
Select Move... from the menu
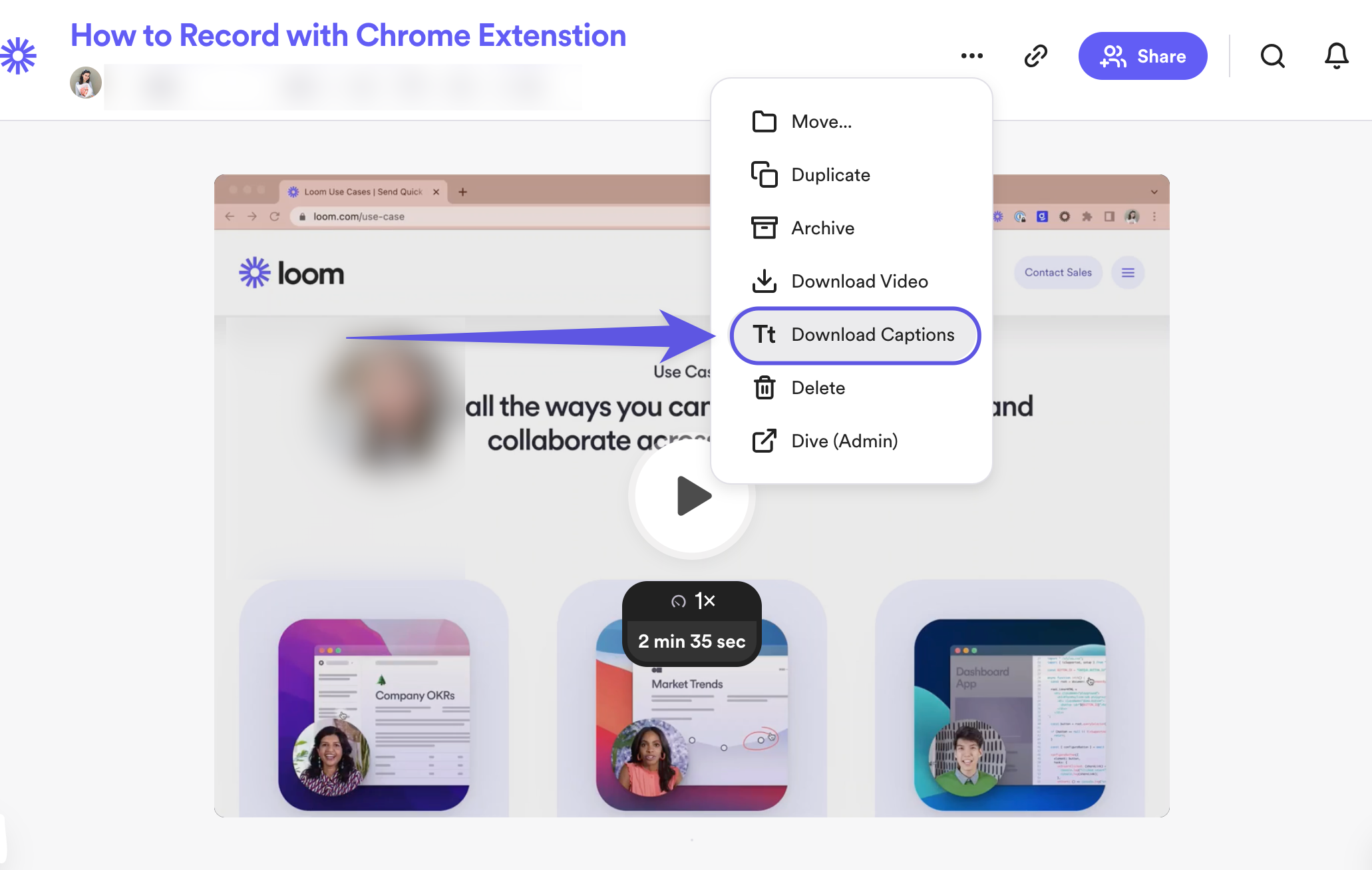click(x=821, y=122)
